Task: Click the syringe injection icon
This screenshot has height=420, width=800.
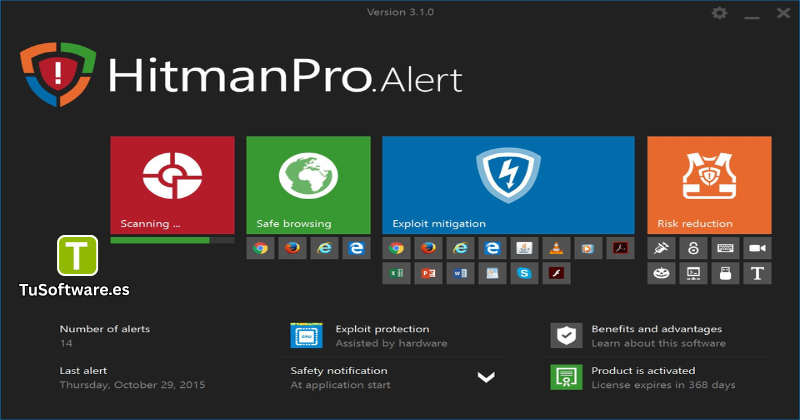Action: point(661,249)
